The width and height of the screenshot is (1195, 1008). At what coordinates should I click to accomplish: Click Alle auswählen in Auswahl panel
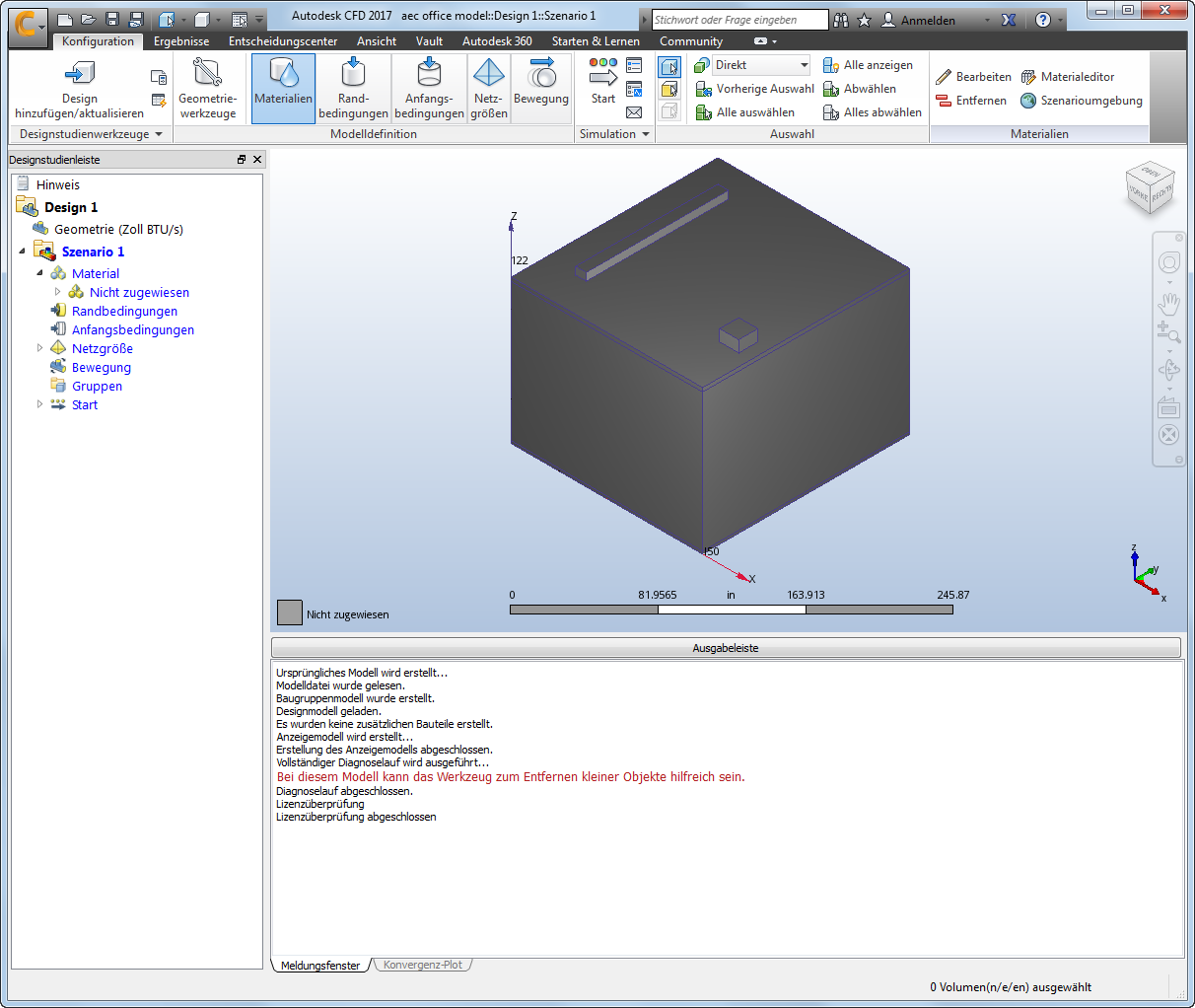coord(744,112)
